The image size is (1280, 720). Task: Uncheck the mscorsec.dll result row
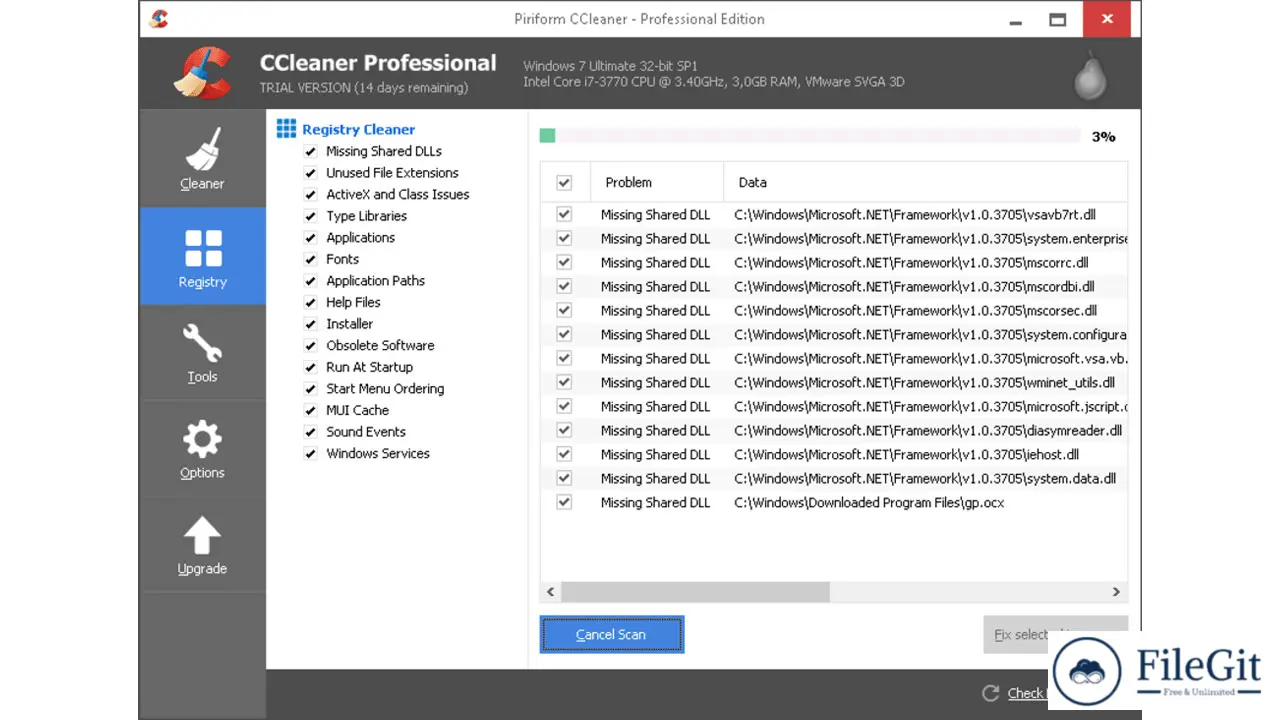(x=564, y=310)
